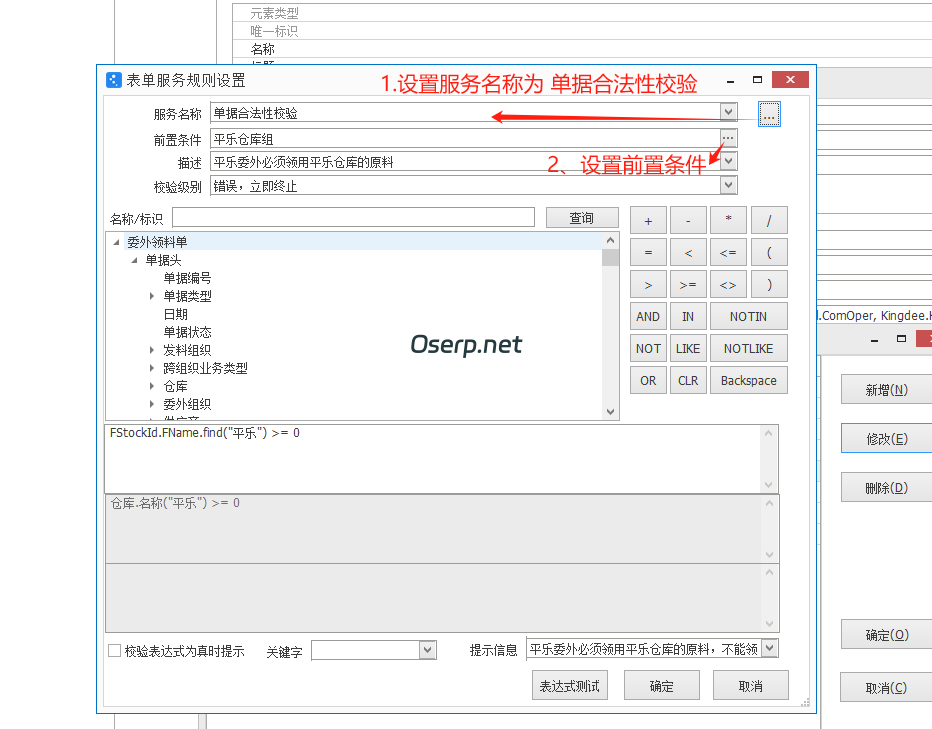
Task: Select the AND logical operator
Action: pos(647,316)
